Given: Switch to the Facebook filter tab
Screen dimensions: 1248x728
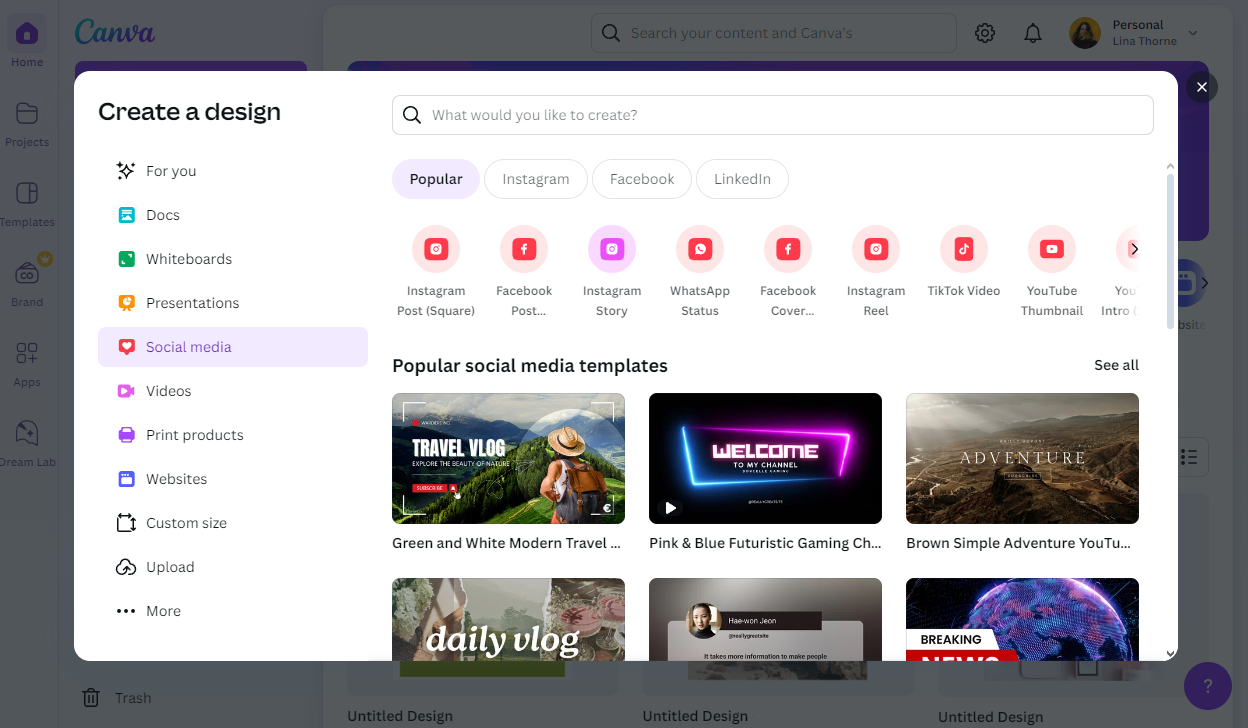Looking at the screenshot, I should pos(642,179).
